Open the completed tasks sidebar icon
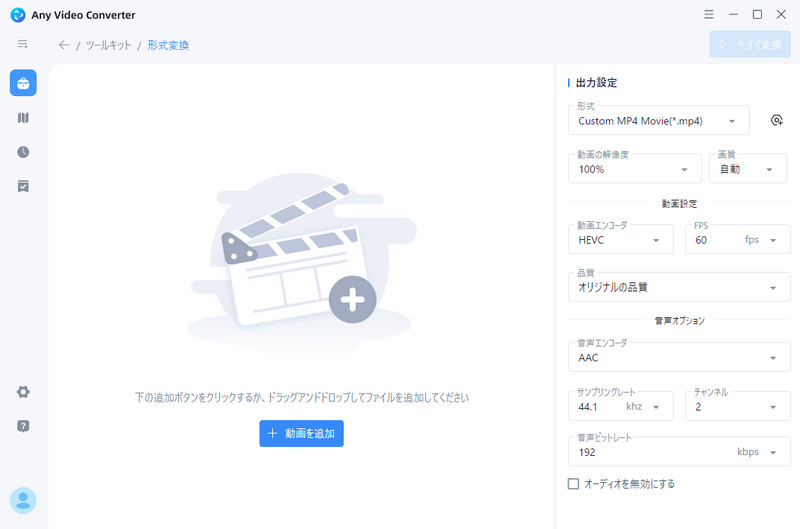 [x=23, y=186]
